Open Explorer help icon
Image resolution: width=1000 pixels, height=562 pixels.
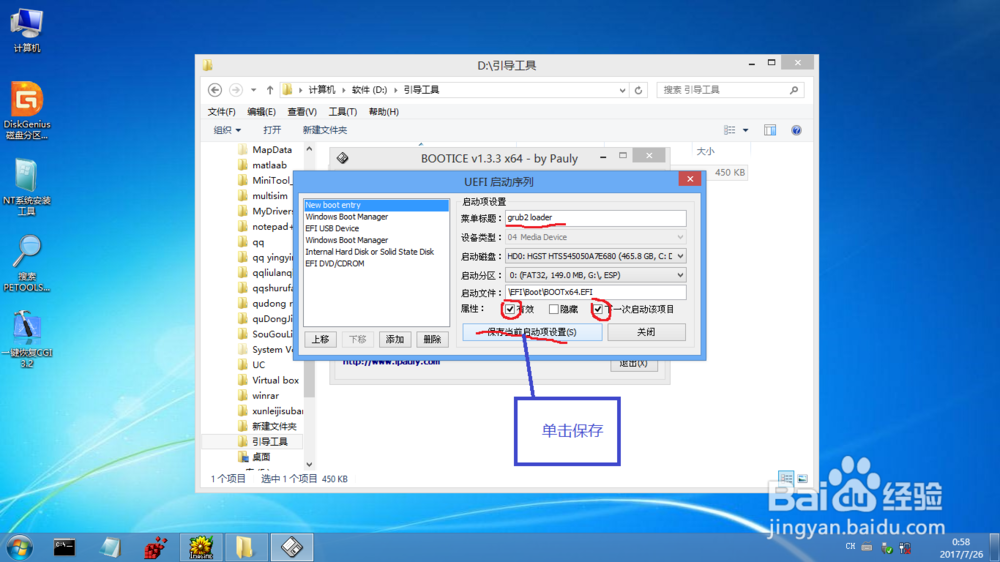[797, 130]
